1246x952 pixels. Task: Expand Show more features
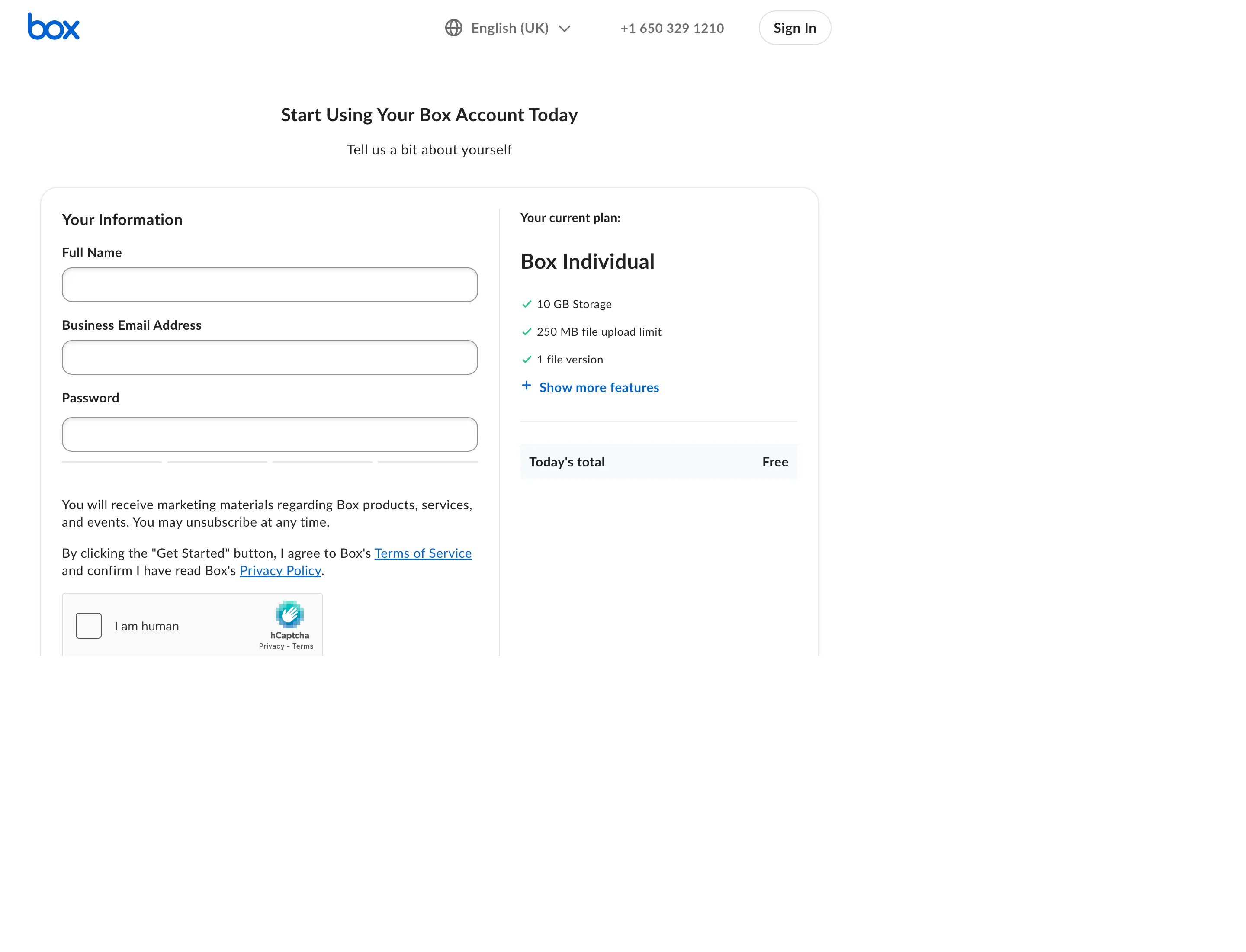[599, 387]
